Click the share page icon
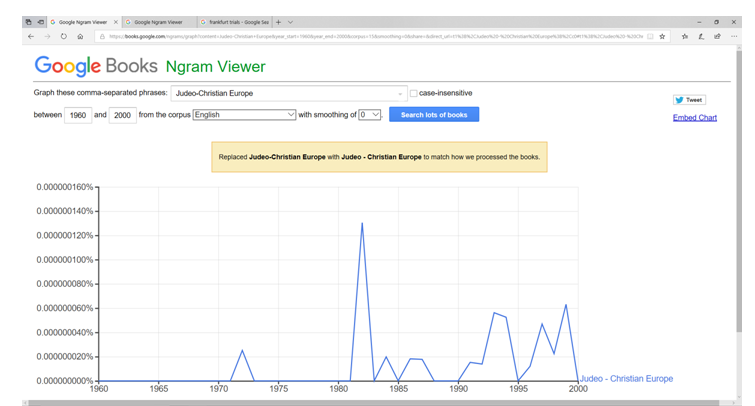 pyautogui.click(x=717, y=37)
